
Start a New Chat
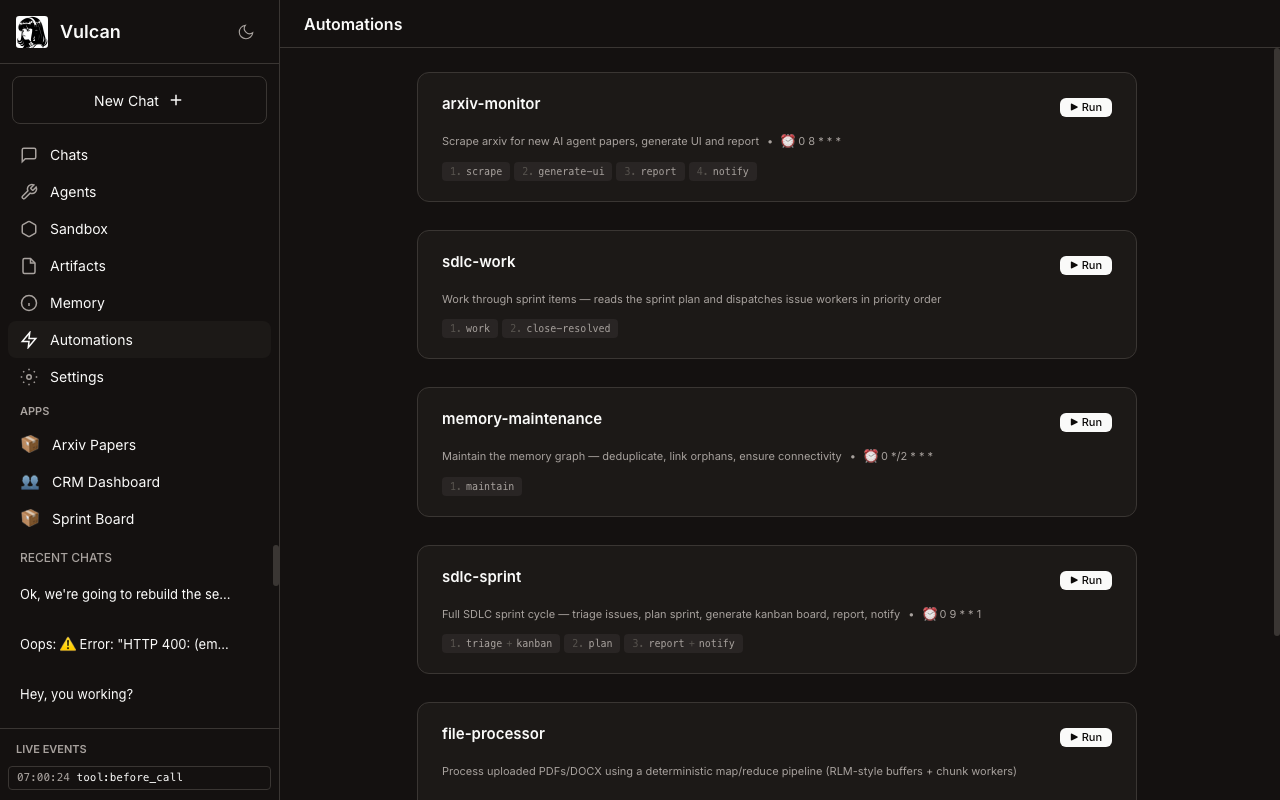coord(139,100)
